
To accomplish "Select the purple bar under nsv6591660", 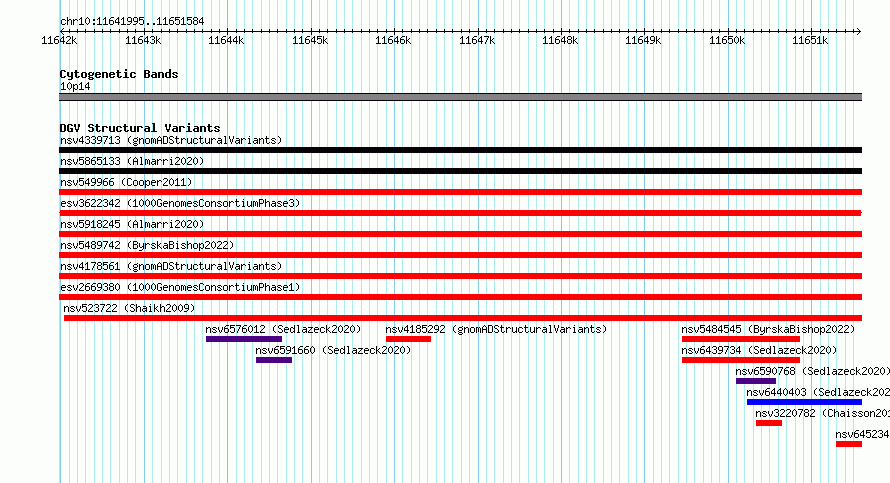I will click(274, 360).
